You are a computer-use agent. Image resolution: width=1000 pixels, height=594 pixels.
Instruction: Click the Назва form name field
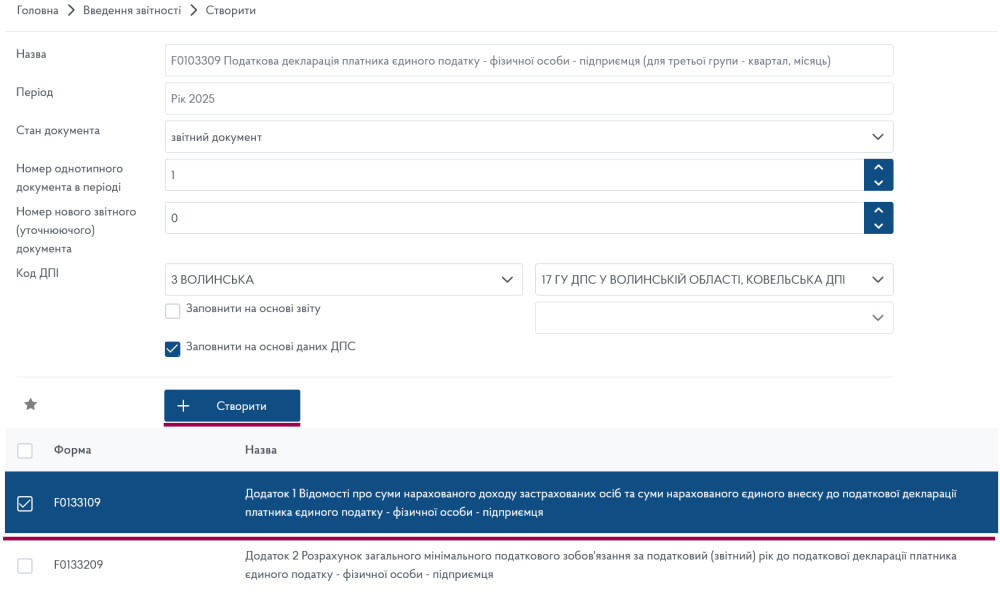pyautogui.click(x=528, y=61)
